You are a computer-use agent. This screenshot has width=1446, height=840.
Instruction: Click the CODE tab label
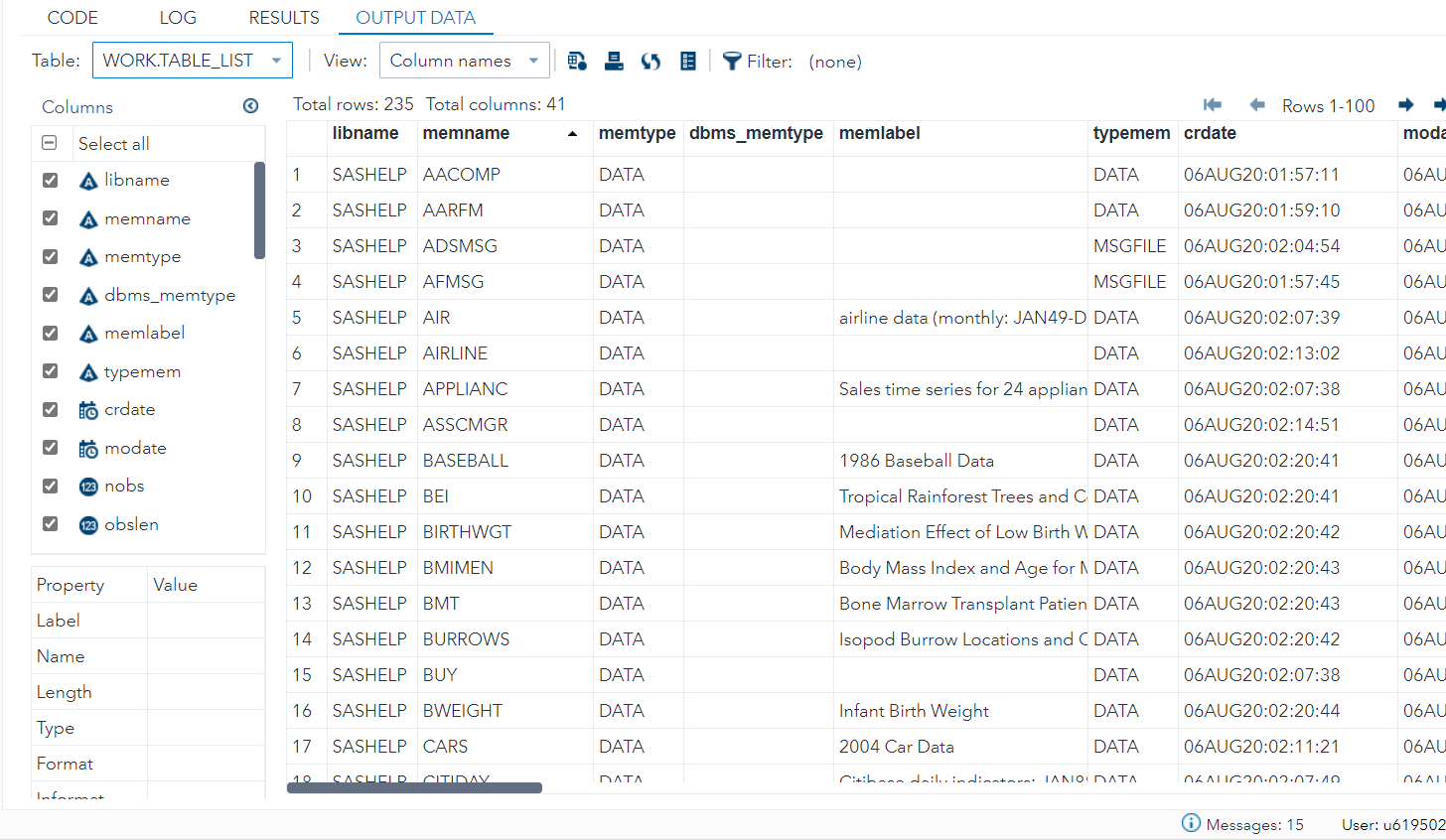click(x=72, y=17)
